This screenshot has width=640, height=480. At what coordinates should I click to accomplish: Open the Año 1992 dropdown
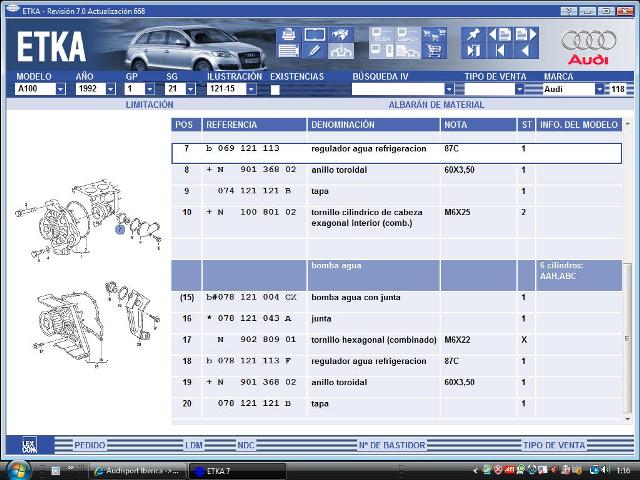111,89
